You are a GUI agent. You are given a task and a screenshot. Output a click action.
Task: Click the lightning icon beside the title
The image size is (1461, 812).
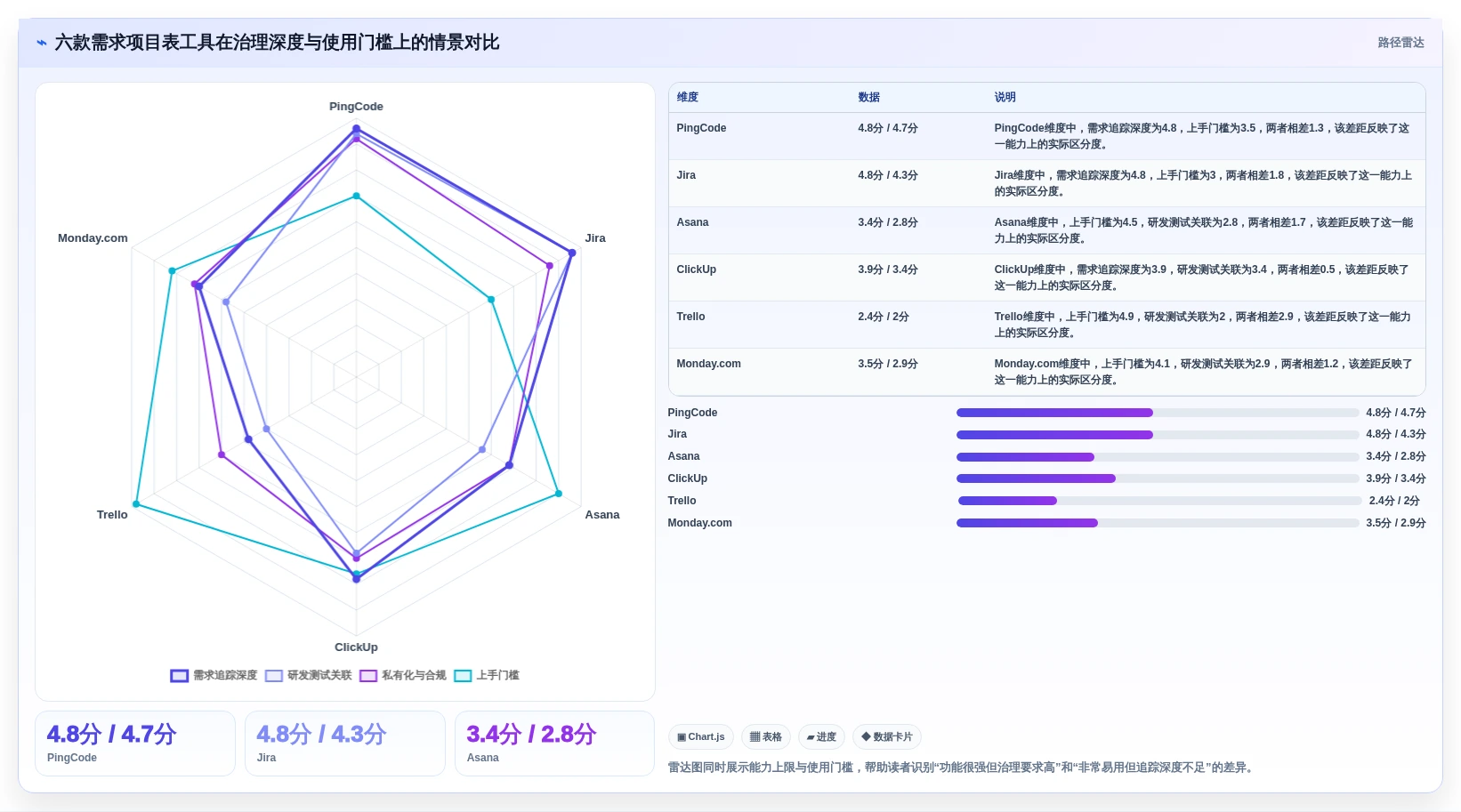pyautogui.click(x=41, y=43)
